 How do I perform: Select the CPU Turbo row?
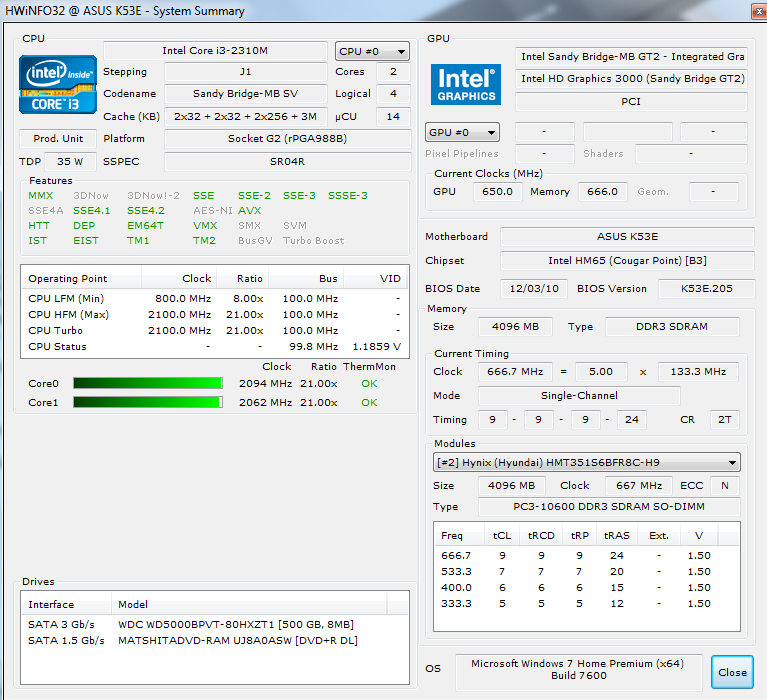[x=214, y=331]
